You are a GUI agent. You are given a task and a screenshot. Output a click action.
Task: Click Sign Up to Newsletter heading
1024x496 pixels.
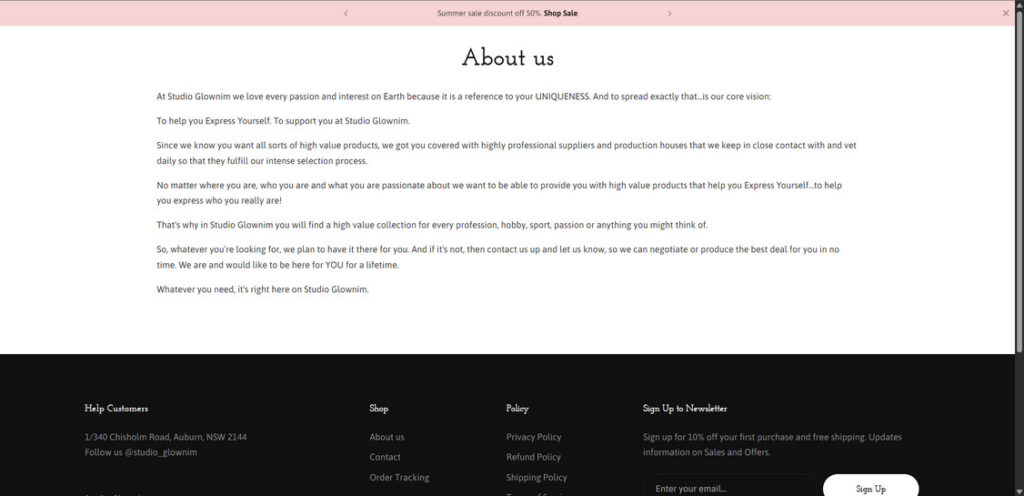coord(684,409)
